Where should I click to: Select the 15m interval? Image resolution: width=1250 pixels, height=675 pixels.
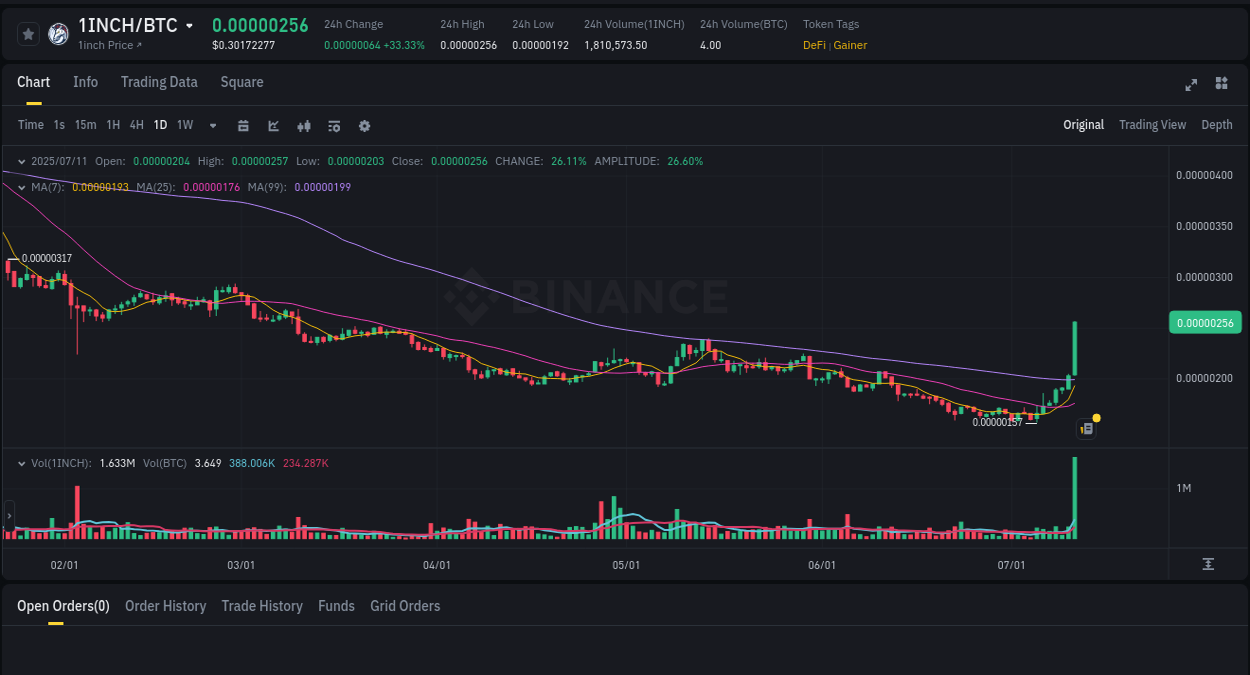(x=86, y=125)
